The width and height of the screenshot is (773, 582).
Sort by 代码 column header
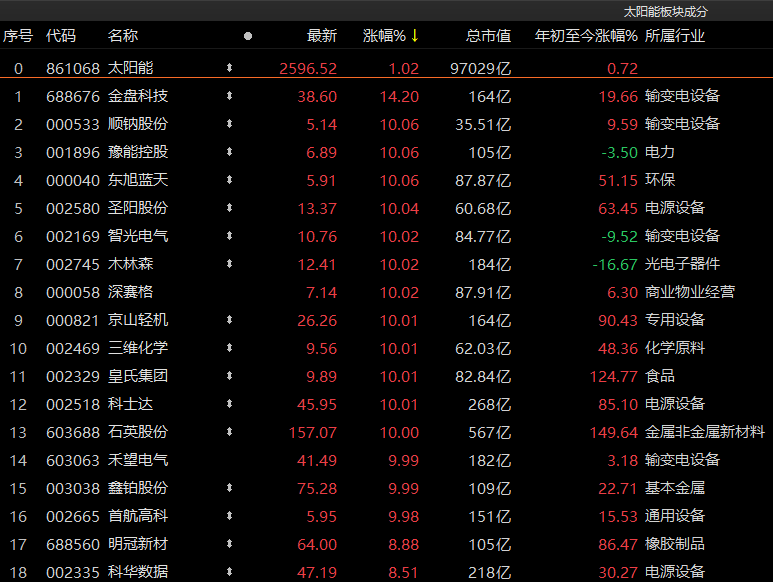point(61,36)
